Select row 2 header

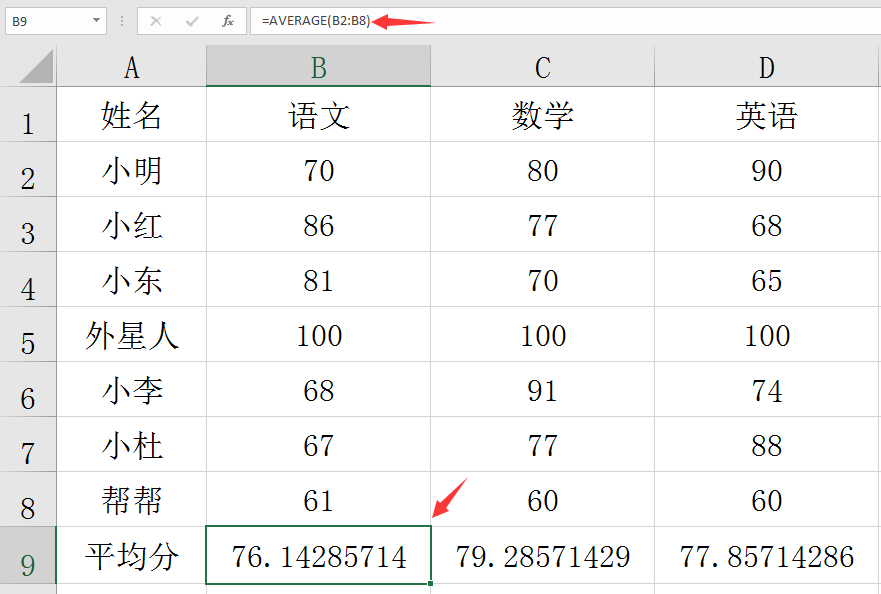pyautogui.click(x=28, y=169)
